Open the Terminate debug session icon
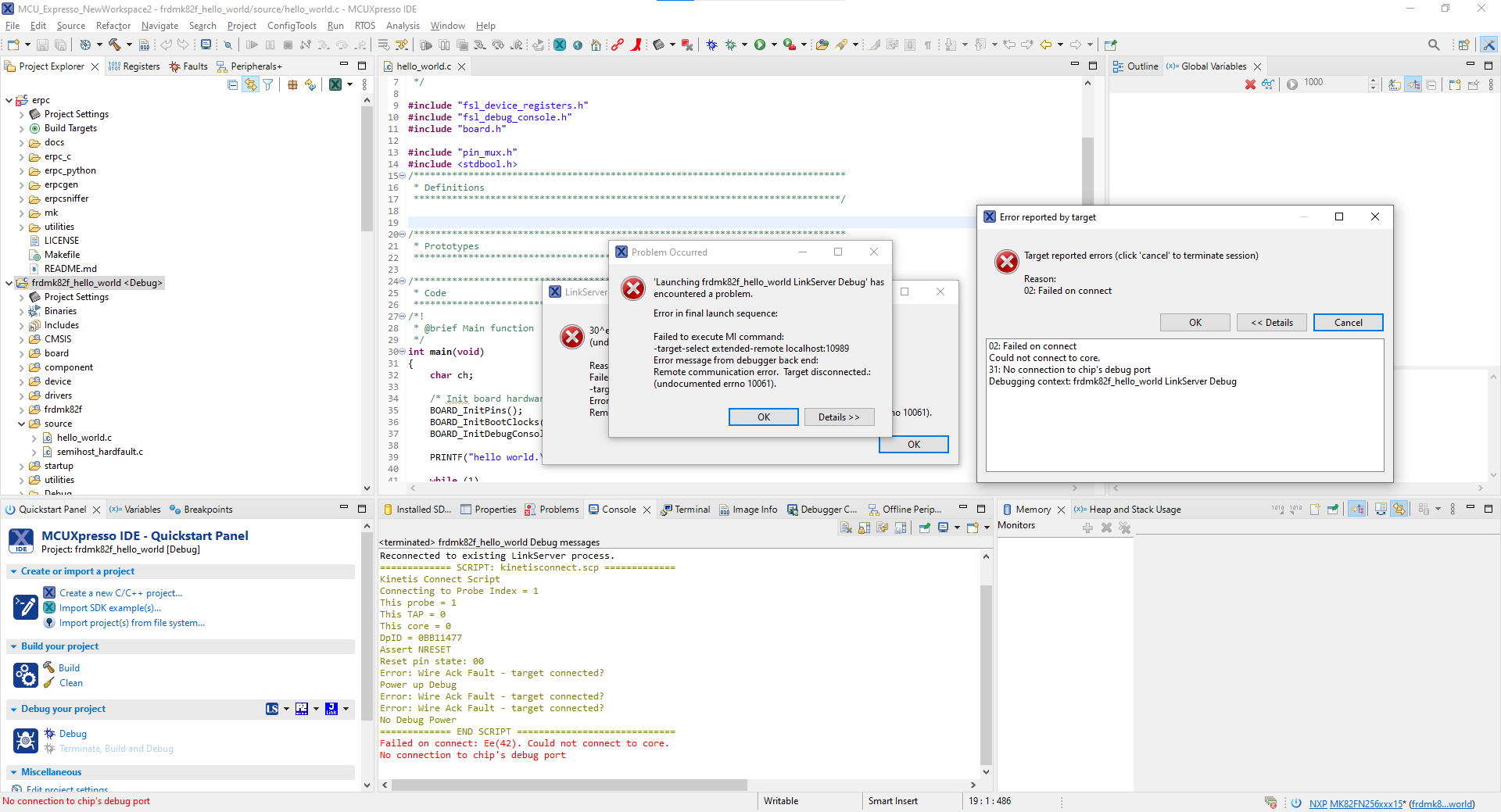1501x812 pixels. click(x=288, y=45)
